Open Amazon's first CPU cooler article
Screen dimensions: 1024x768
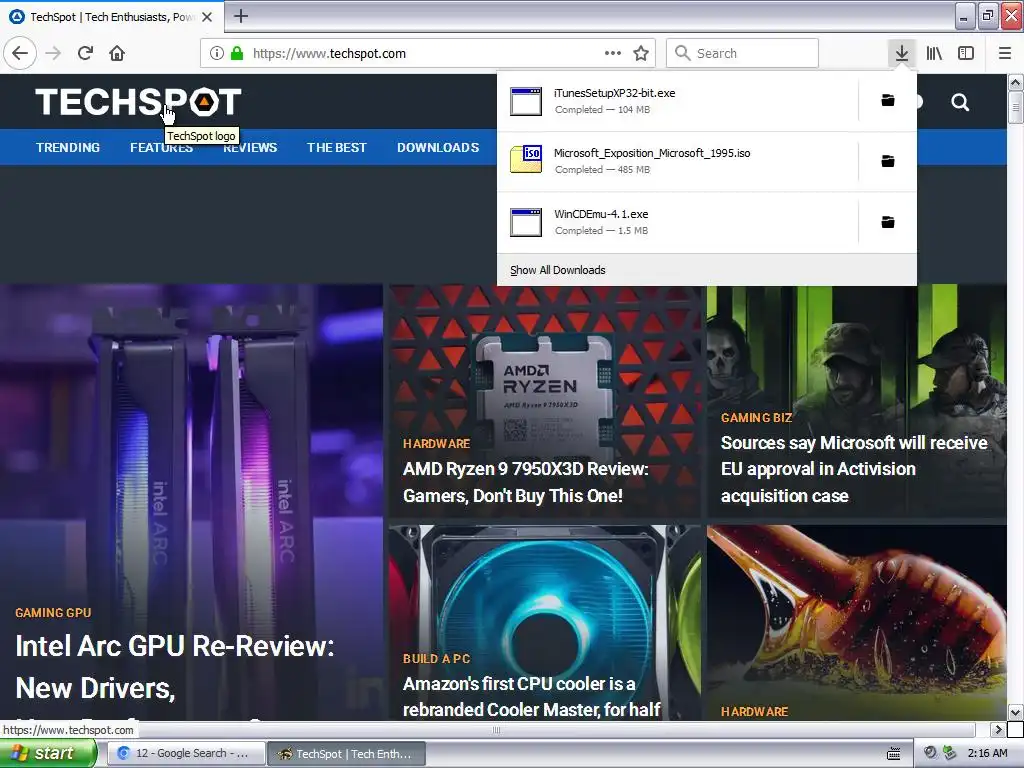(531, 697)
